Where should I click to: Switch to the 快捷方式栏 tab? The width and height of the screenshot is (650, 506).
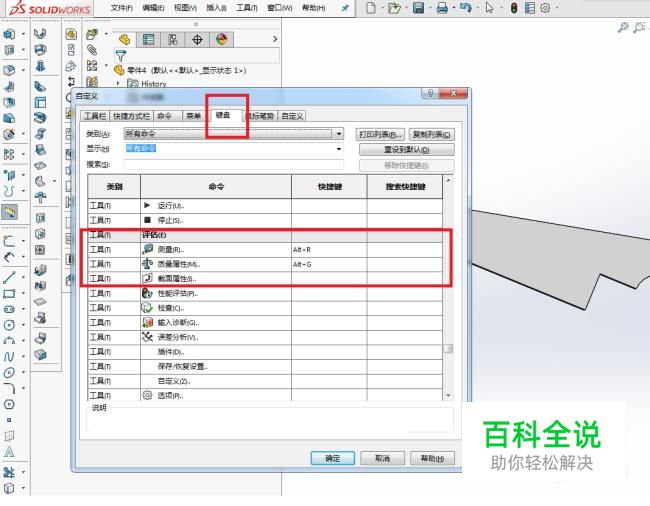point(131,116)
